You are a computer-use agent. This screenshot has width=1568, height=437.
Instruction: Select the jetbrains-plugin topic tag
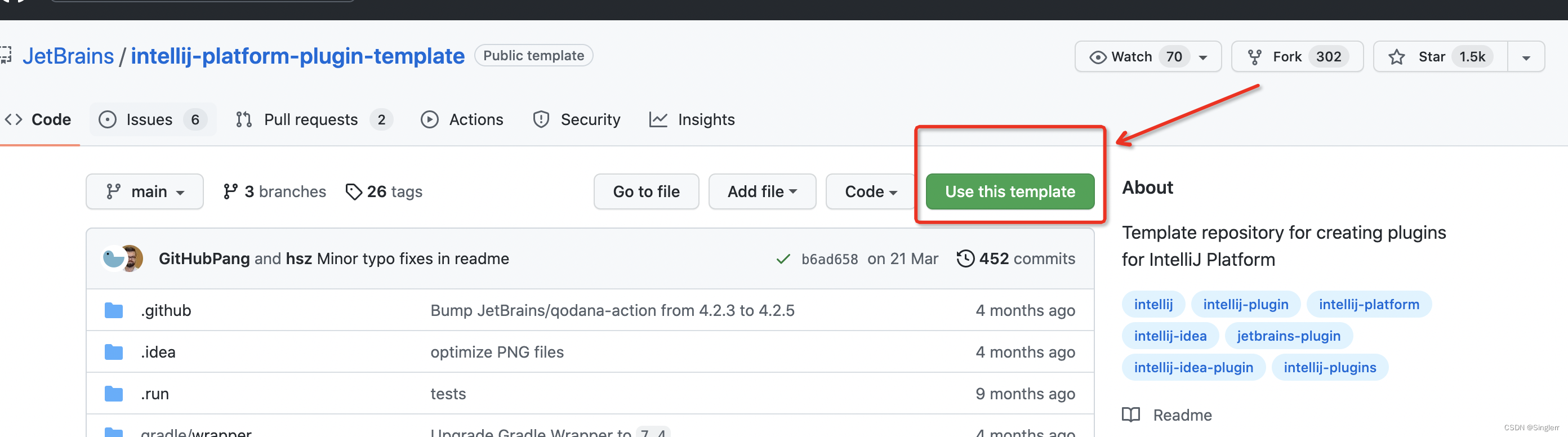[x=1288, y=336]
